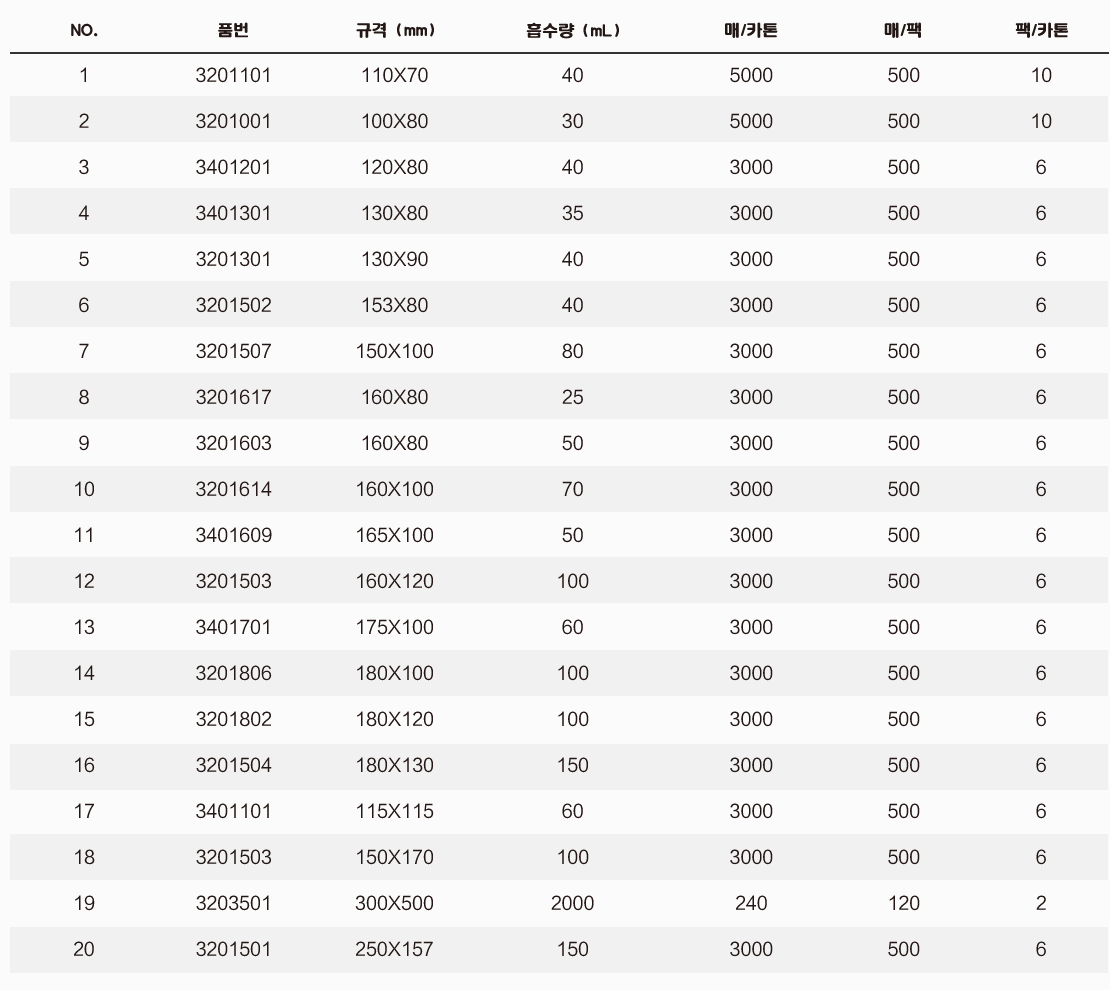Select the 180X130 size cell
This screenshot has height=990, width=1110.
(x=395, y=765)
